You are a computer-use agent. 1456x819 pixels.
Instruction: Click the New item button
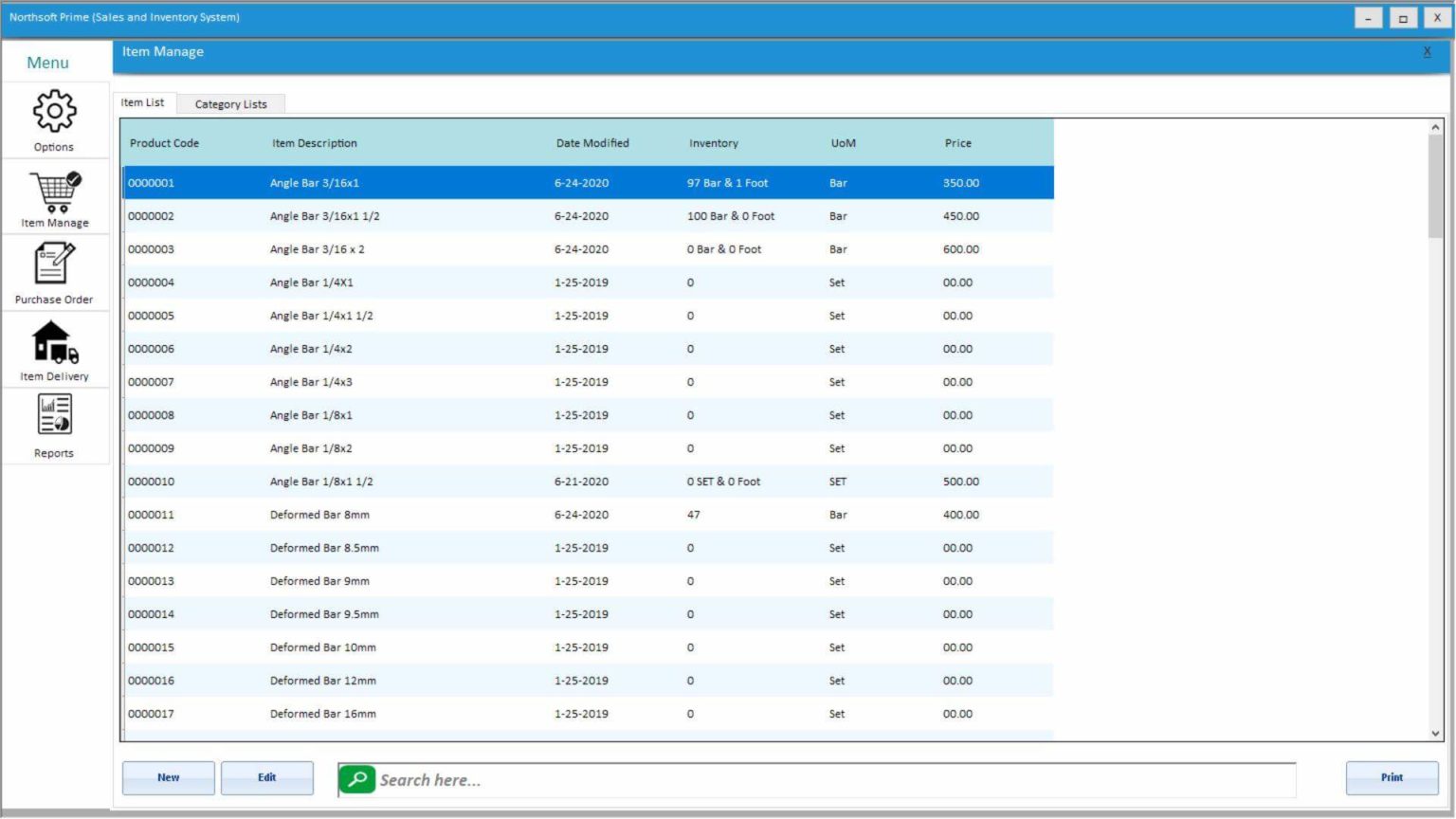(168, 777)
